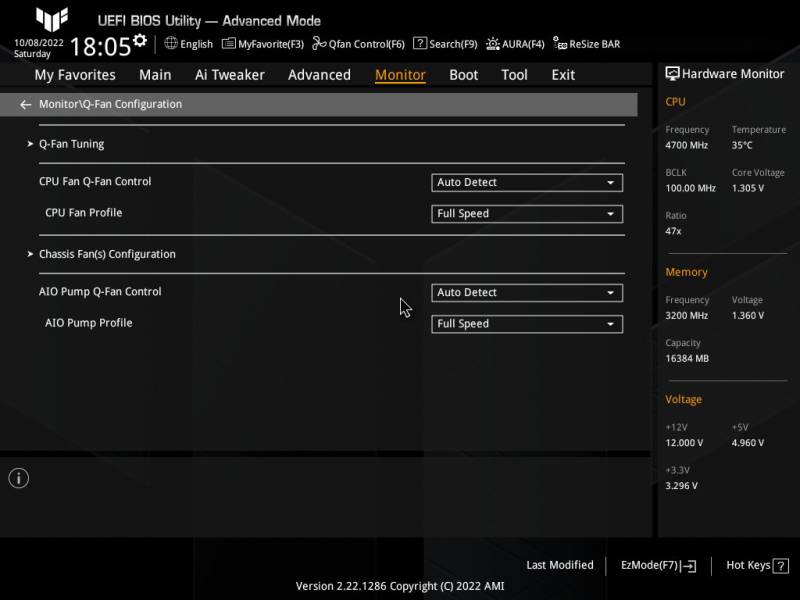Screen dimensions: 800x600
Task: Open AURA(F4) lighting icon
Action: tap(492, 43)
